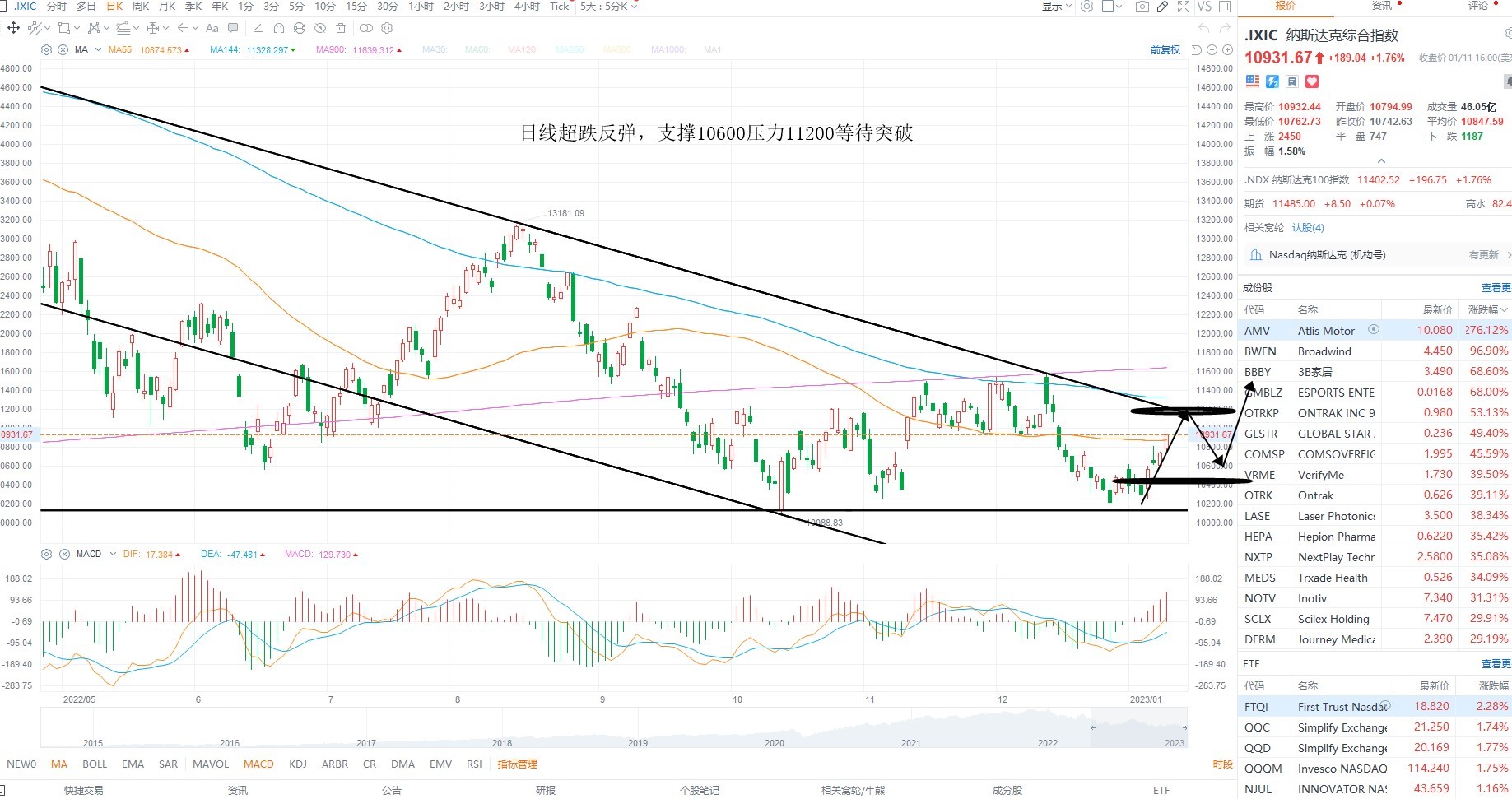
Task: Select the text annotation Aa tool
Action: coord(212,28)
